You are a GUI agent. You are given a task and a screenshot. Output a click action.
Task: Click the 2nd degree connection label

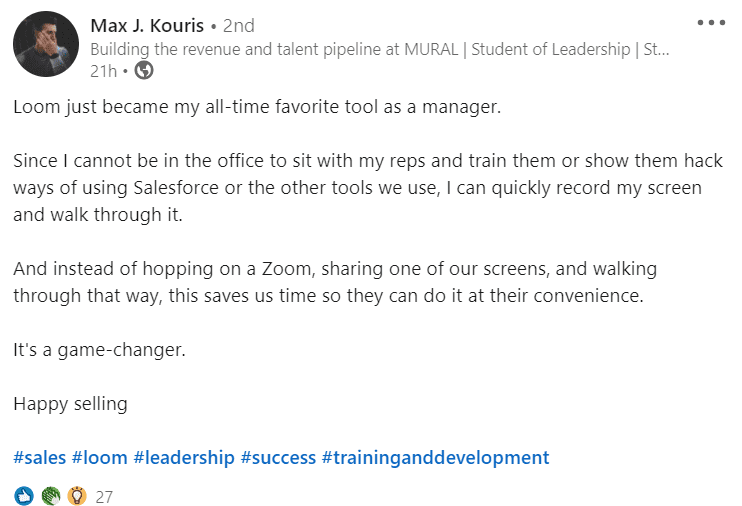[x=239, y=26]
